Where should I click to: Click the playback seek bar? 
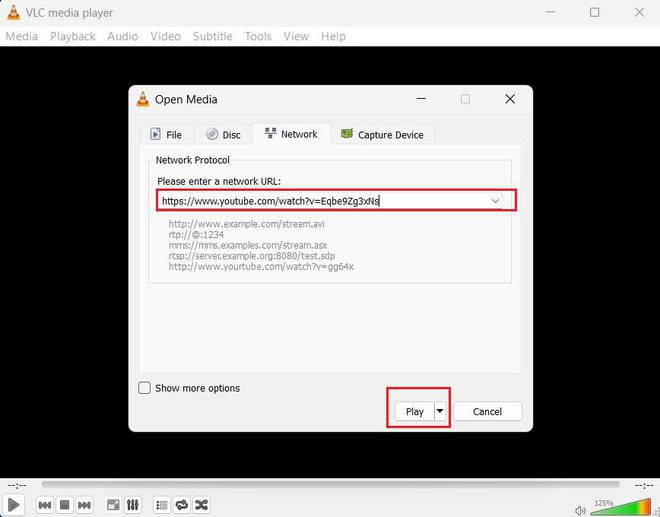click(x=330, y=485)
